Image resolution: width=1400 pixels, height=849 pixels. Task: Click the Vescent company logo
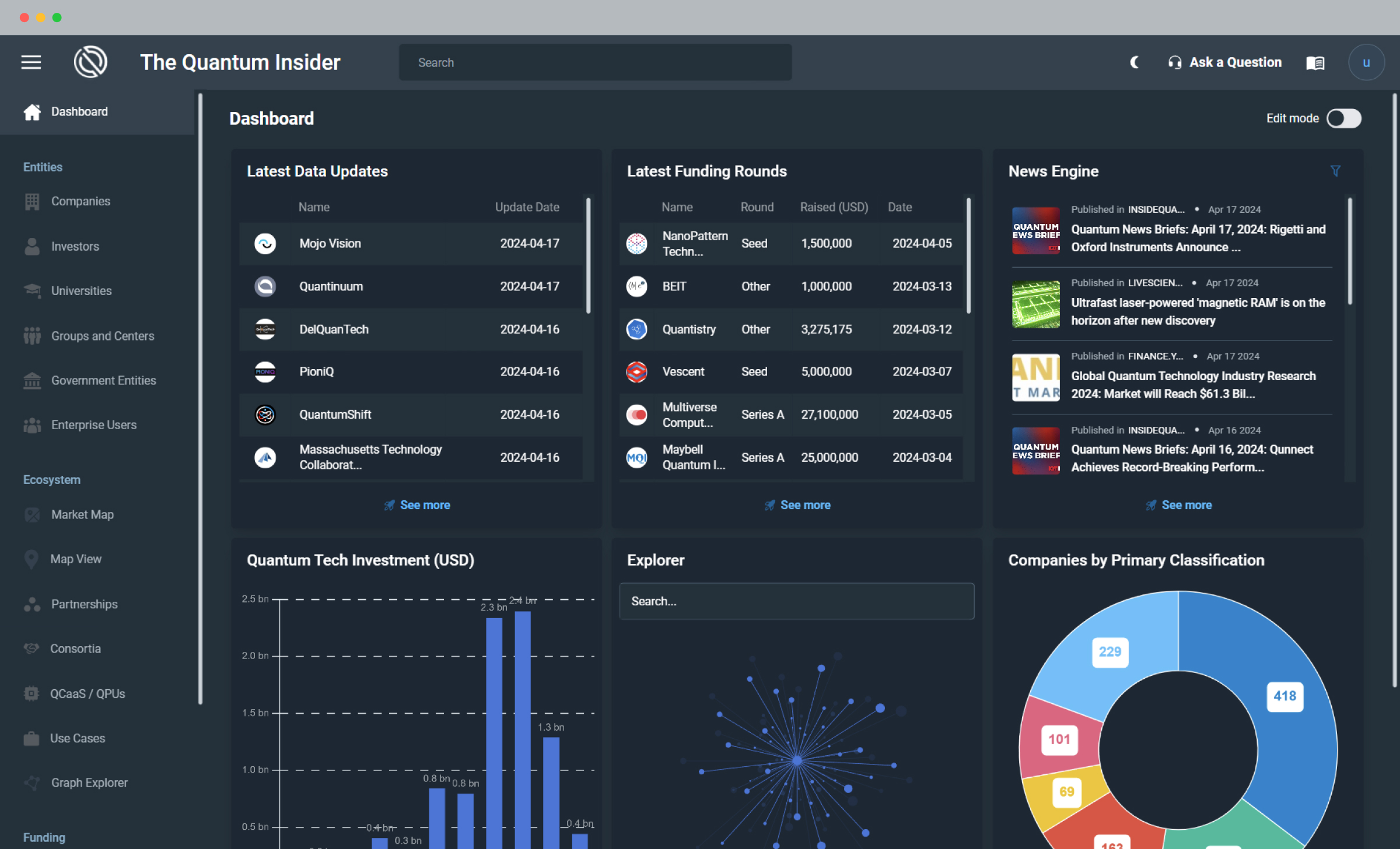pyautogui.click(x=636, y=372)
